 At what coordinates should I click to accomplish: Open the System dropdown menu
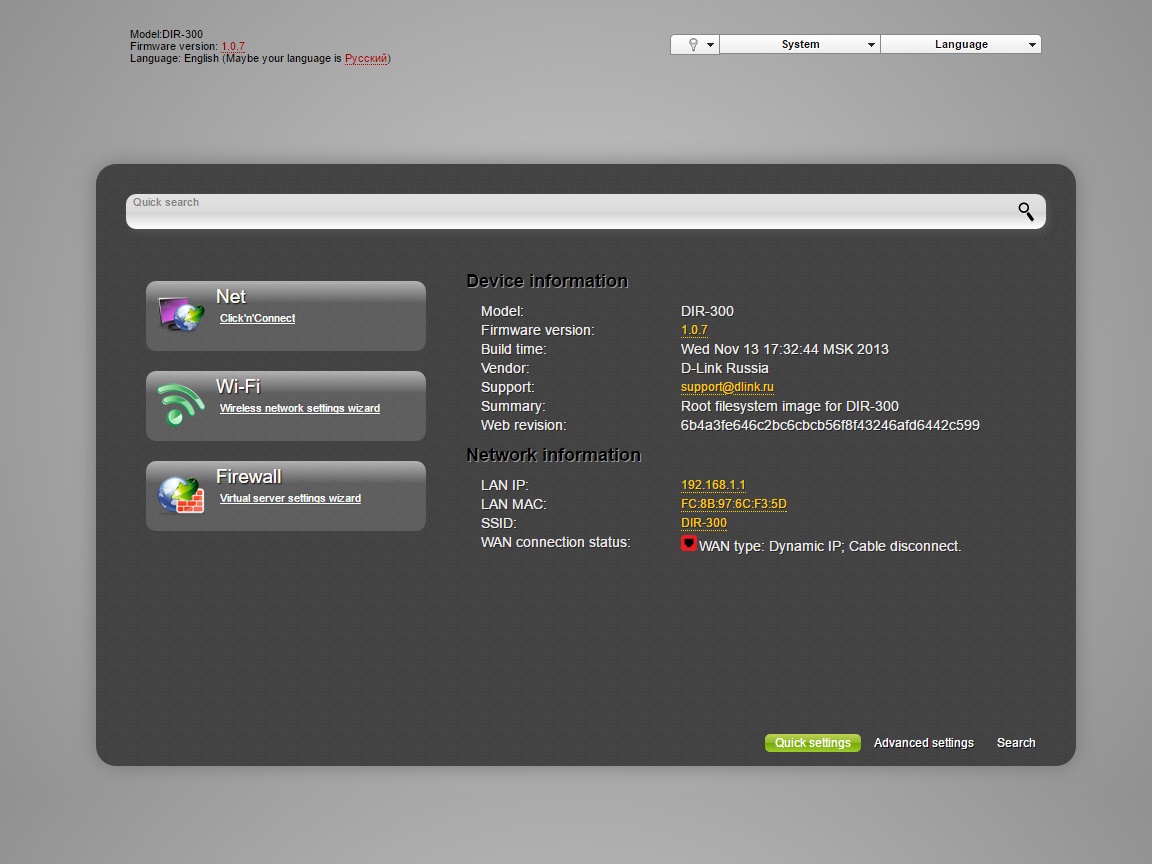pos(800,45)
